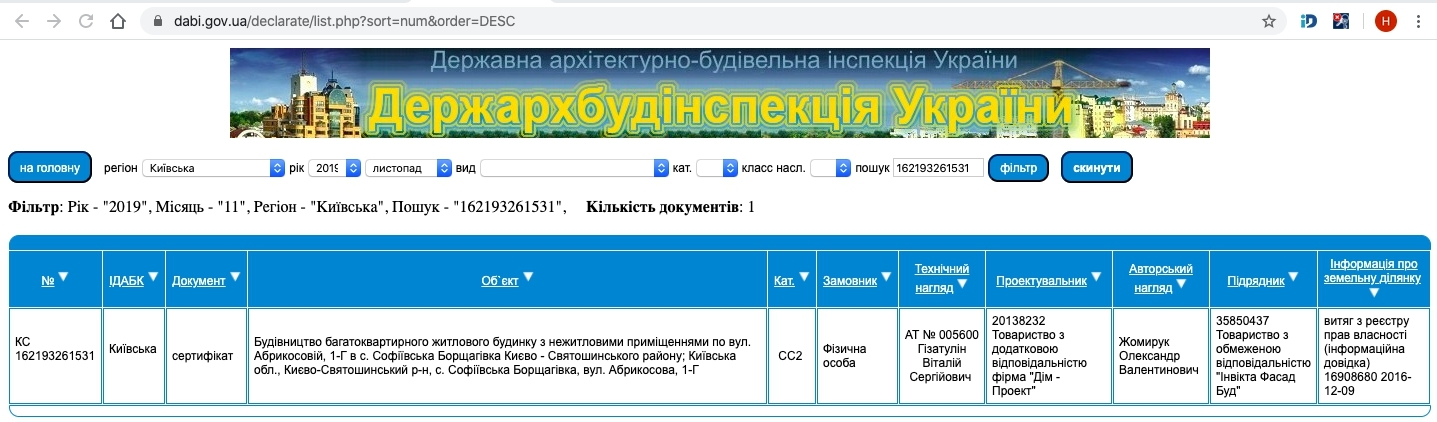The width and height of the screenshot is (1437, 422).
Task: Select the Київська cell in the table row
Action: 133,356
